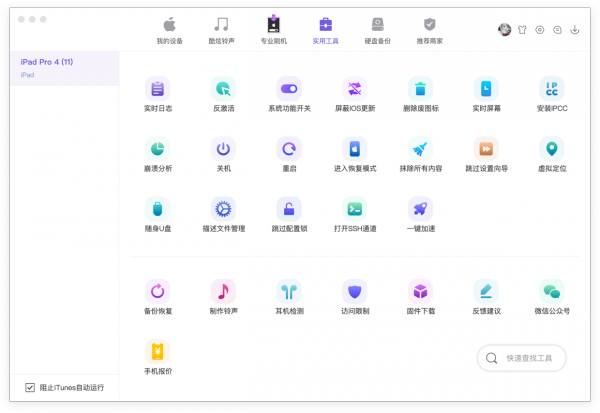Switch to 我的设备 My Device tab

[x=170, y=31]
